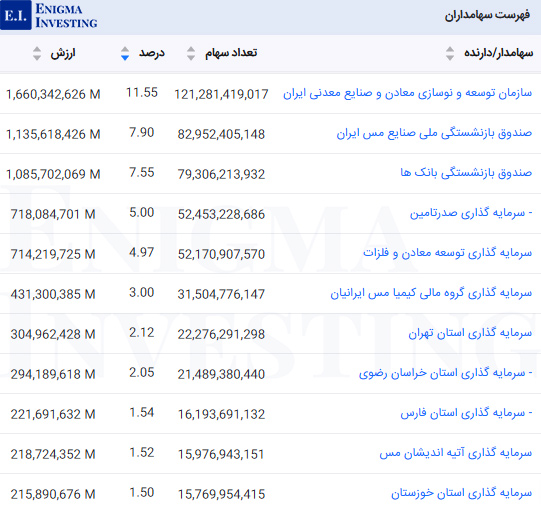Click the درصد column header label
The height and width of the screenshot is (513, 541).
152,53
